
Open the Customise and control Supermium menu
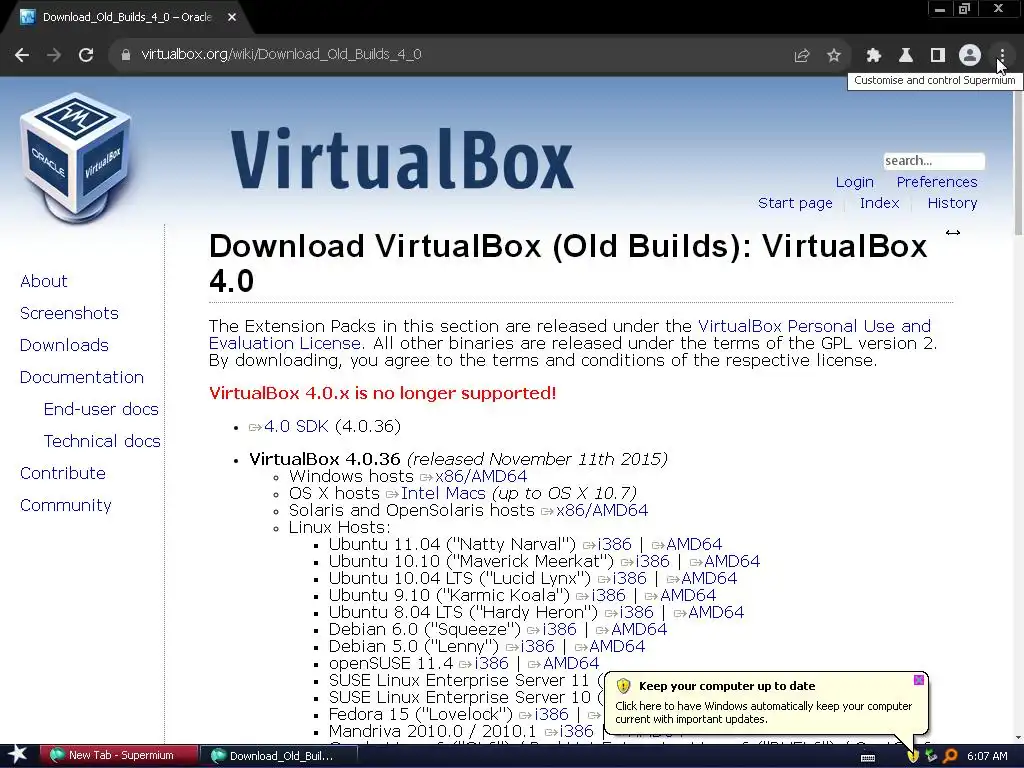coord(1002,55)
